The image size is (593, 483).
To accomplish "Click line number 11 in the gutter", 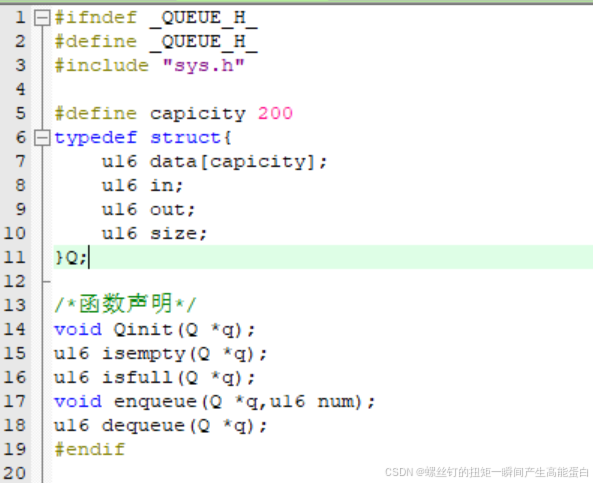I will pos(14,258).
